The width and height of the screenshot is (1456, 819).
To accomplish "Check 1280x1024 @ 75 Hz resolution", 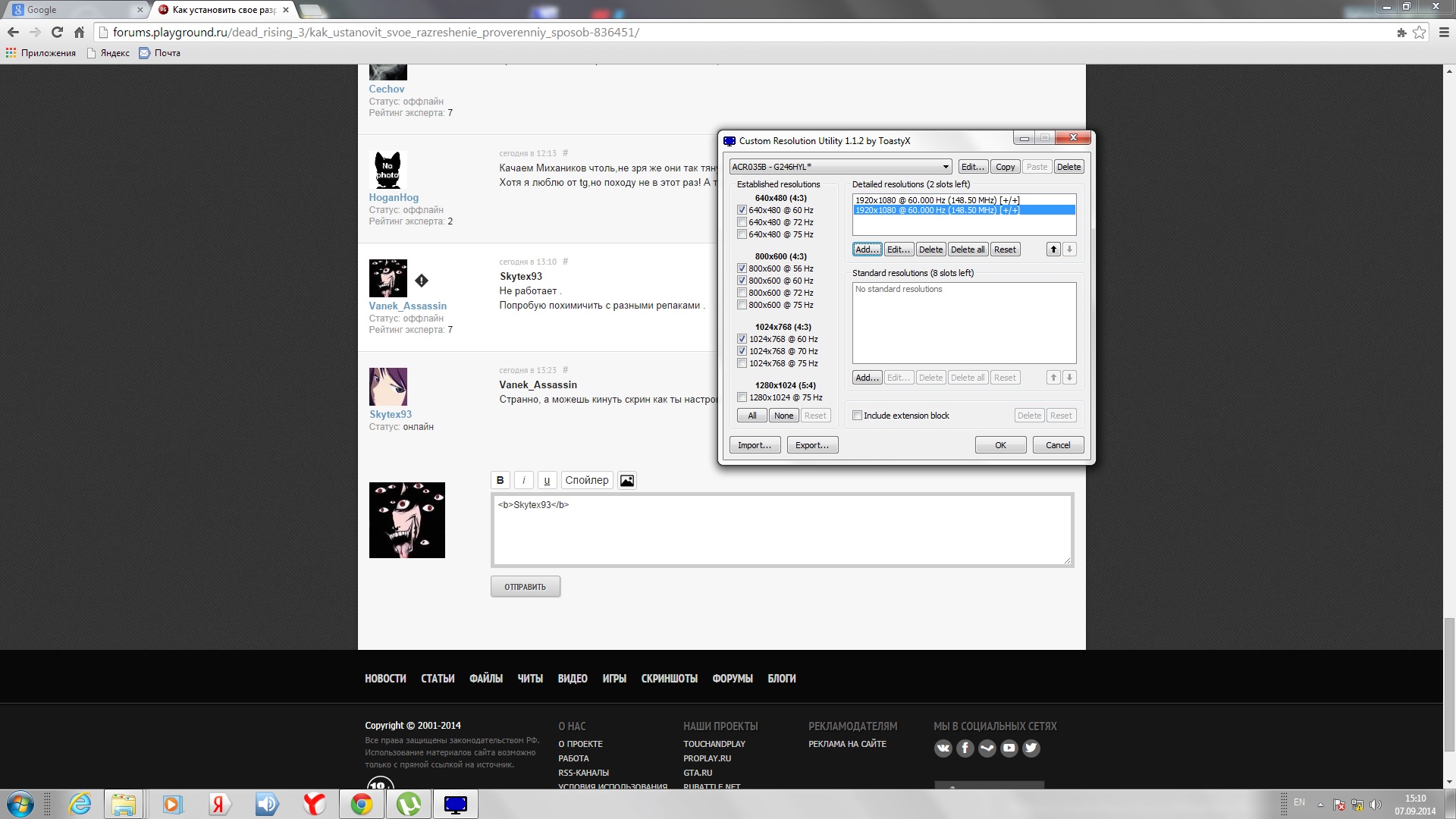I will 742,397.
